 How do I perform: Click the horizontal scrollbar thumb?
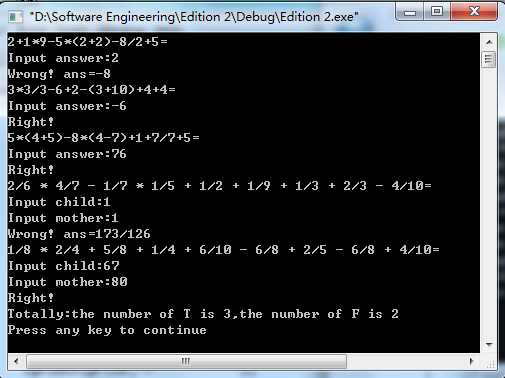(186, 361)
